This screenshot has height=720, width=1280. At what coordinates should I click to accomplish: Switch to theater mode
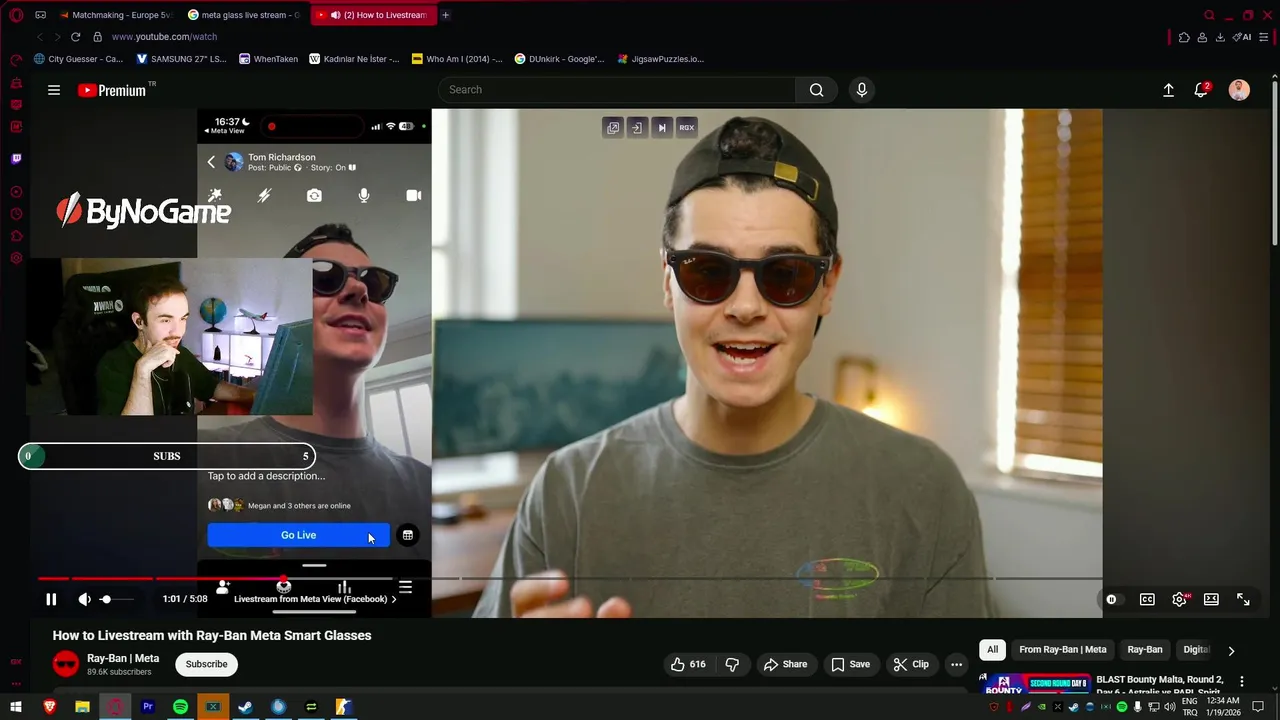coord(1211,599)
